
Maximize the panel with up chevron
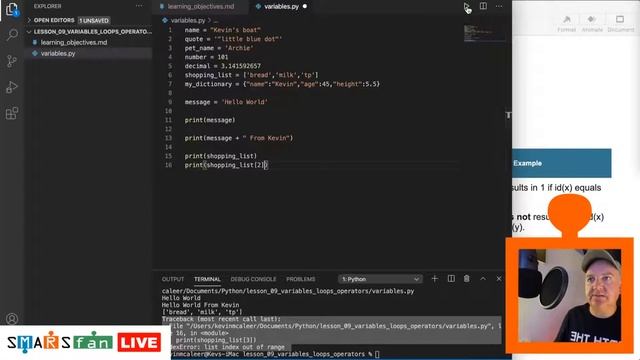483,279
